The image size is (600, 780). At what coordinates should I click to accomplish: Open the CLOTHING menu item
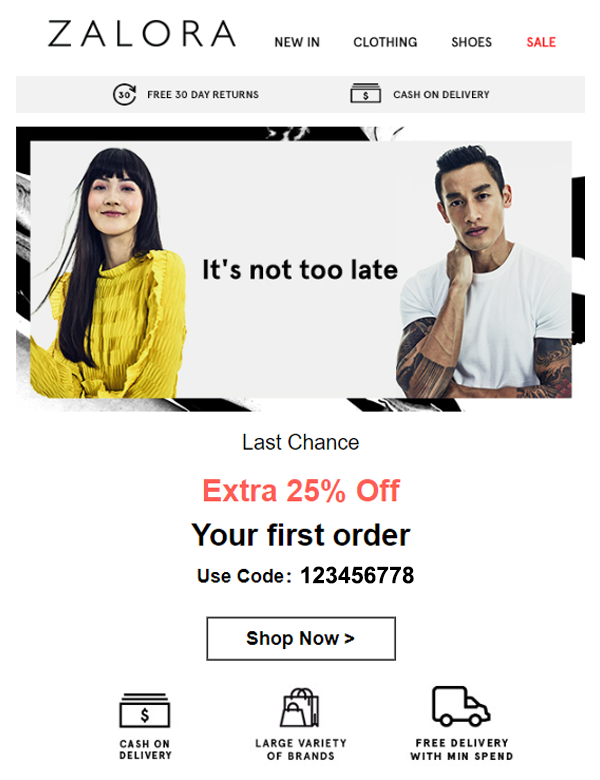pos(385,42)
